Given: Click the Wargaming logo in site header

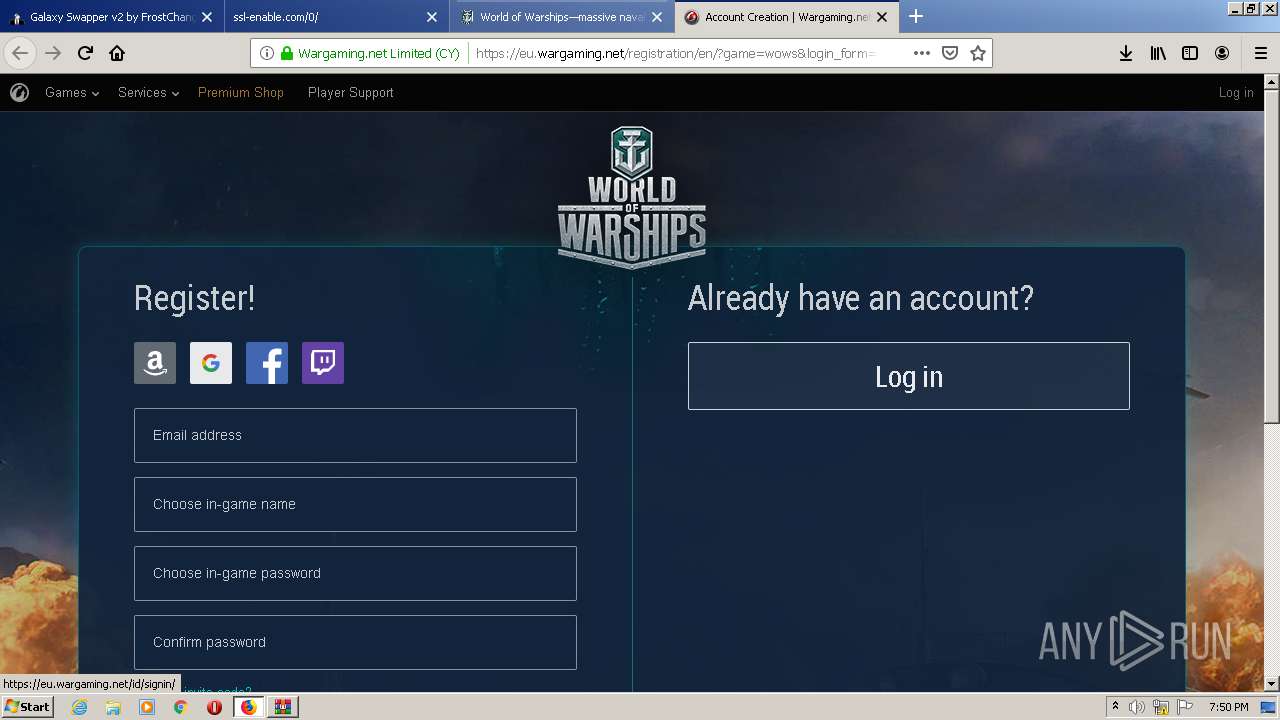Looking at the screenshot, I should coord(19,93).
